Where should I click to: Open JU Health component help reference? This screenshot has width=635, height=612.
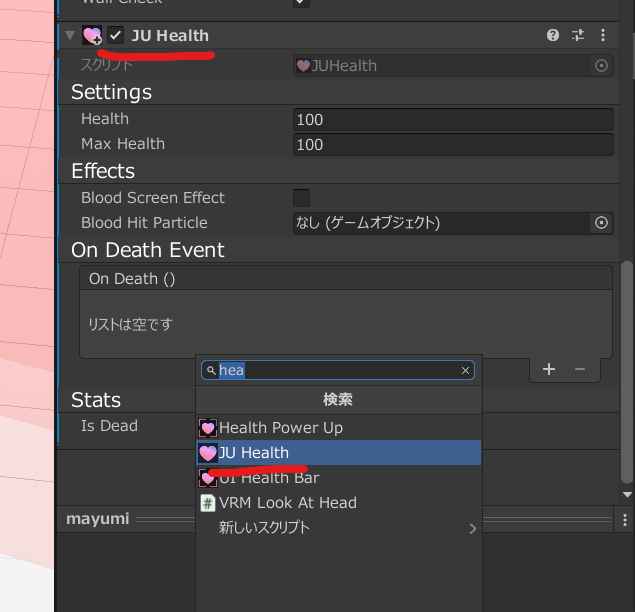tap(553, 35)
